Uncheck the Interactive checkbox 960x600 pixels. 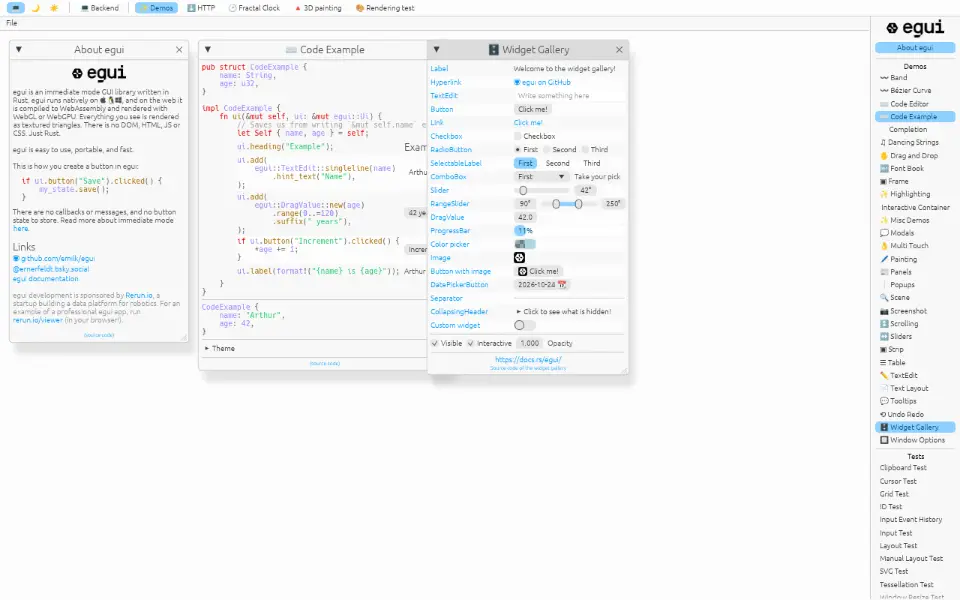click(489, 343)
